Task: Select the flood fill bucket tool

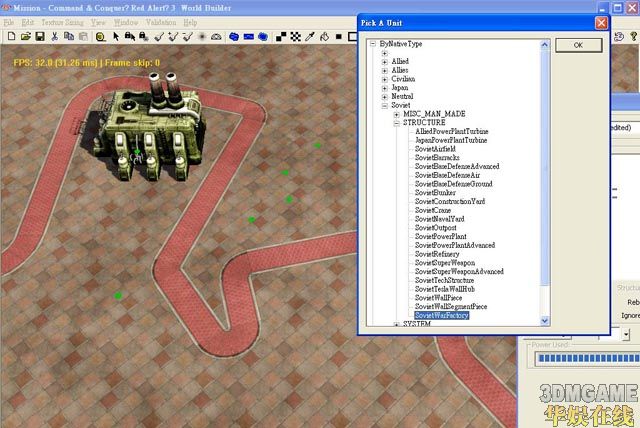Action: click(x=324, y=37)
